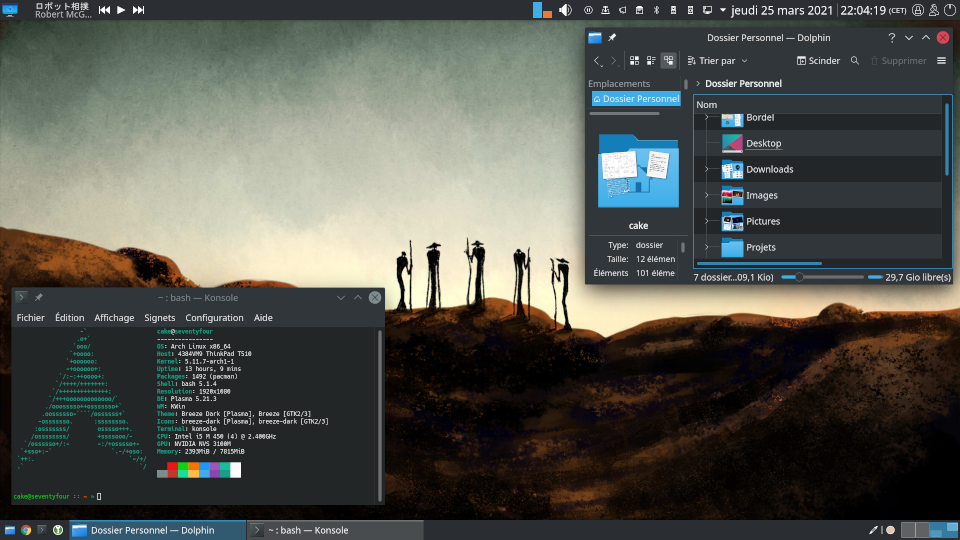960x540 pixels.
Task: Open the disk devices tray icon
Action: coord(639,10)
